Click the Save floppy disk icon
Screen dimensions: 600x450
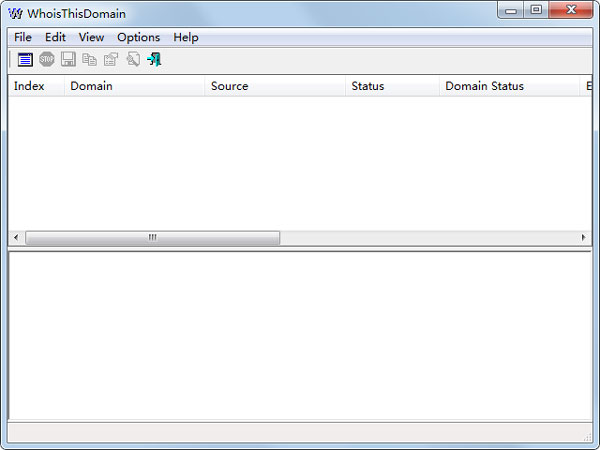coord(68,59)
